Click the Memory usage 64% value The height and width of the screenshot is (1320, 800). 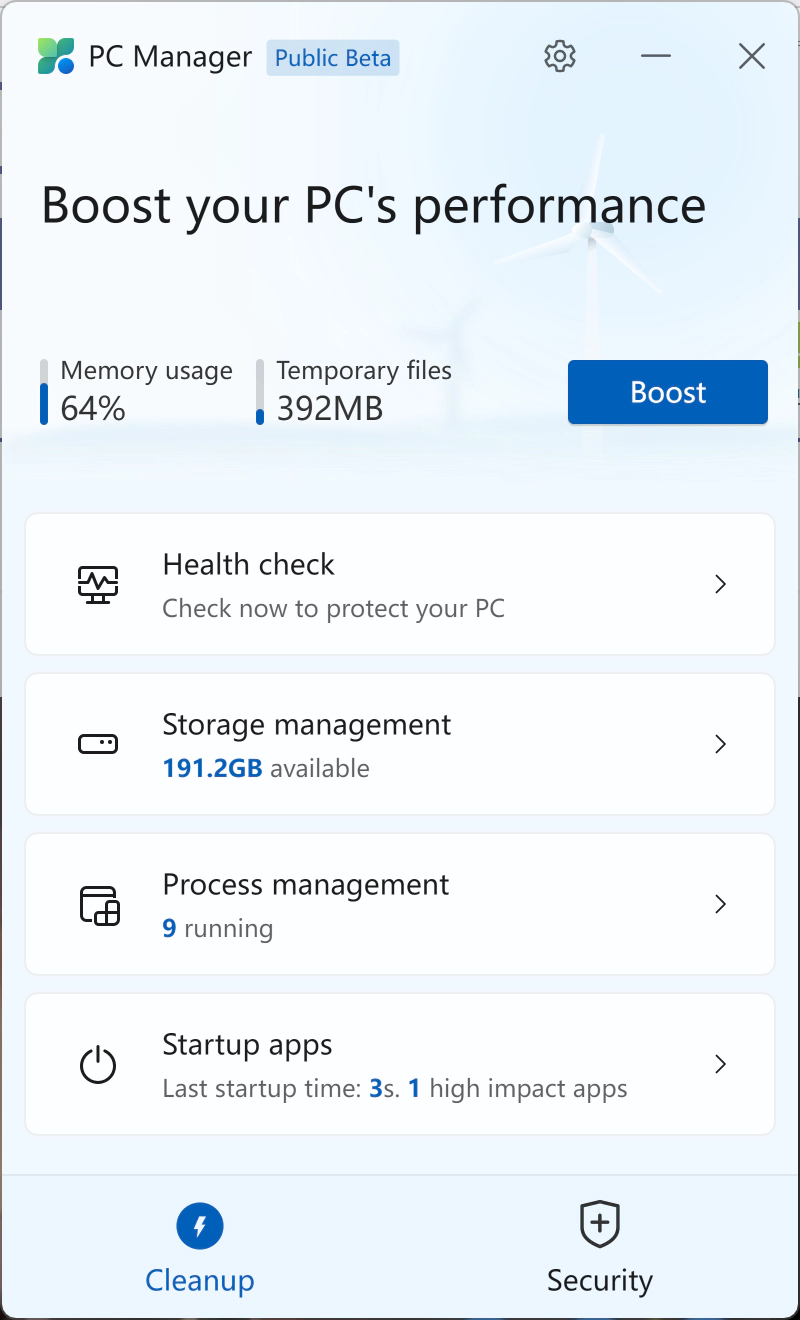pyautogui.click(x=93, y=408)
